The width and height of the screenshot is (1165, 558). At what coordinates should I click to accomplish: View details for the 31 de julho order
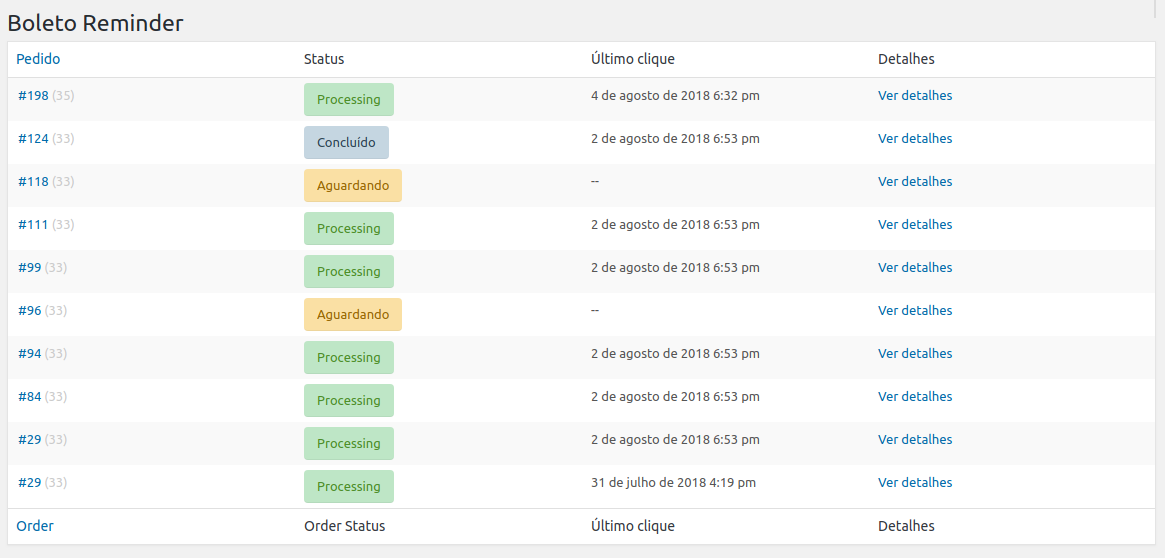915,483
